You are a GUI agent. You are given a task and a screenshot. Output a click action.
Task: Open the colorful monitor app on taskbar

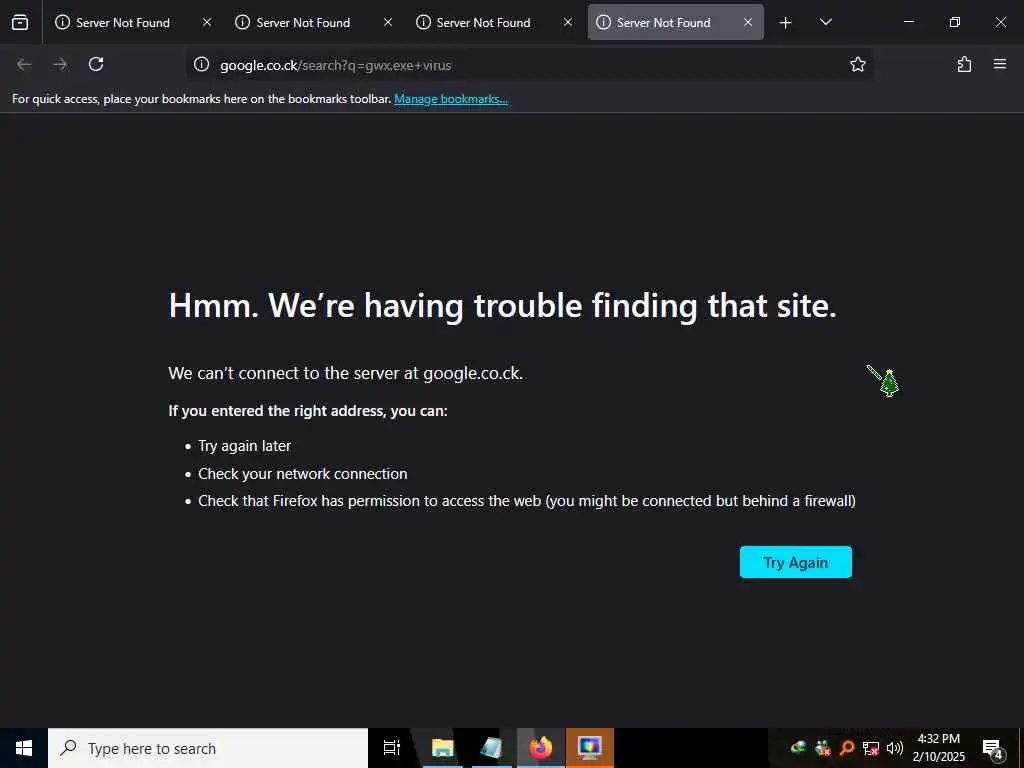pyautogui.click(x=590, y=748)
